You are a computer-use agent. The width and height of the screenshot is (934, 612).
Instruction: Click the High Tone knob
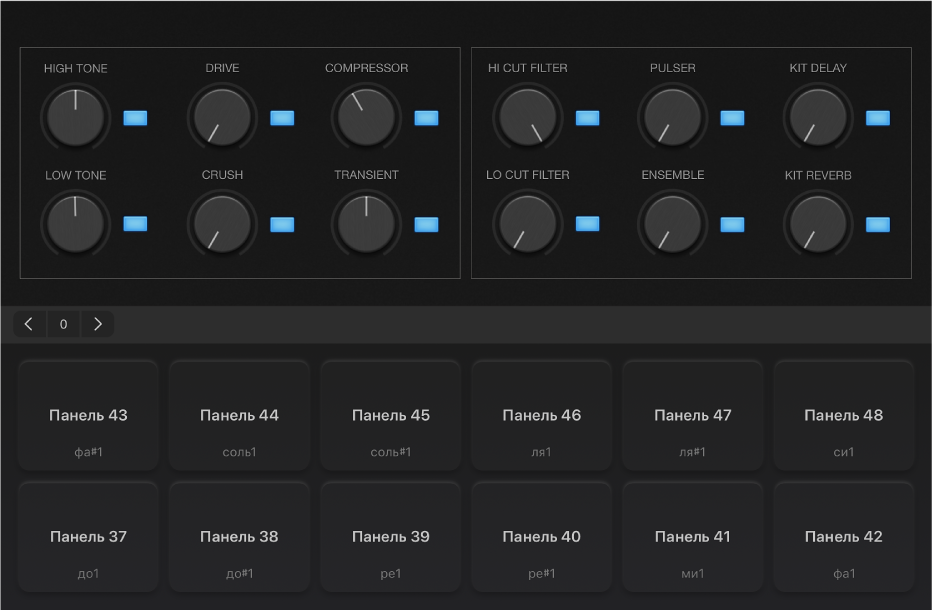point(75,117)
